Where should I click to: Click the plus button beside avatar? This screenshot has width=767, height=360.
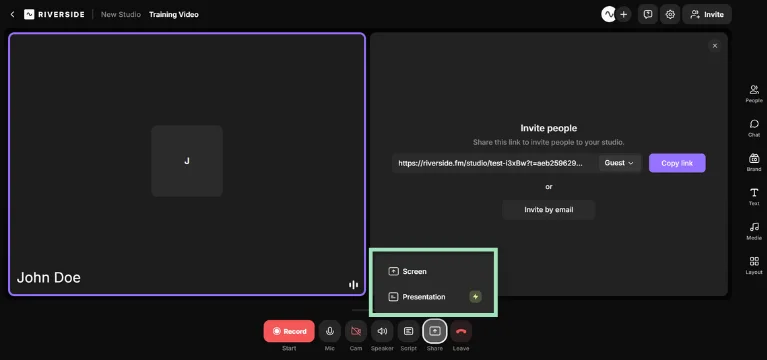pyautogui.click(x=623, y=14)
